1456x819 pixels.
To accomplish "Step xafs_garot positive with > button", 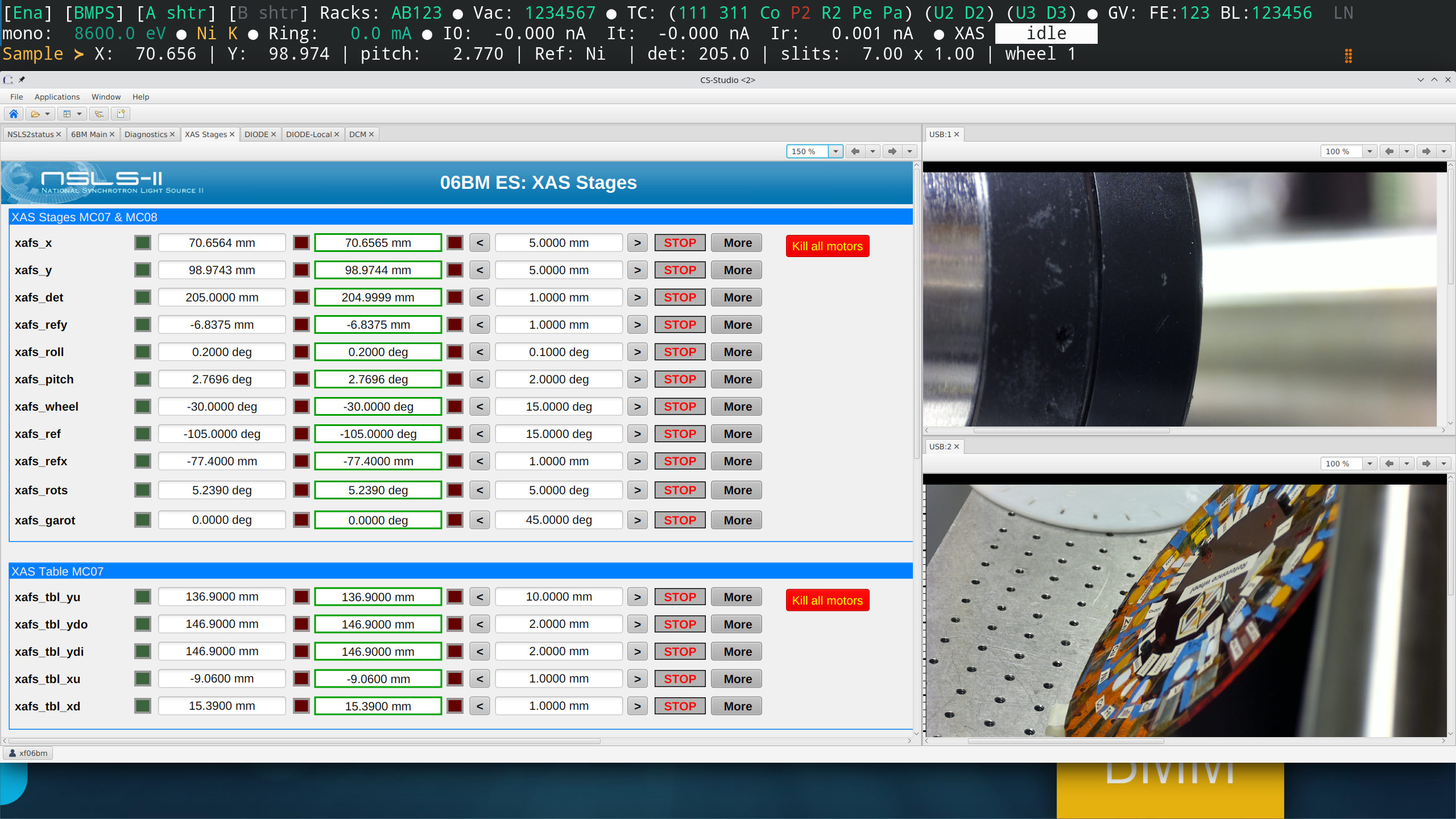I will pyautogui.click(x=638, y=520).
